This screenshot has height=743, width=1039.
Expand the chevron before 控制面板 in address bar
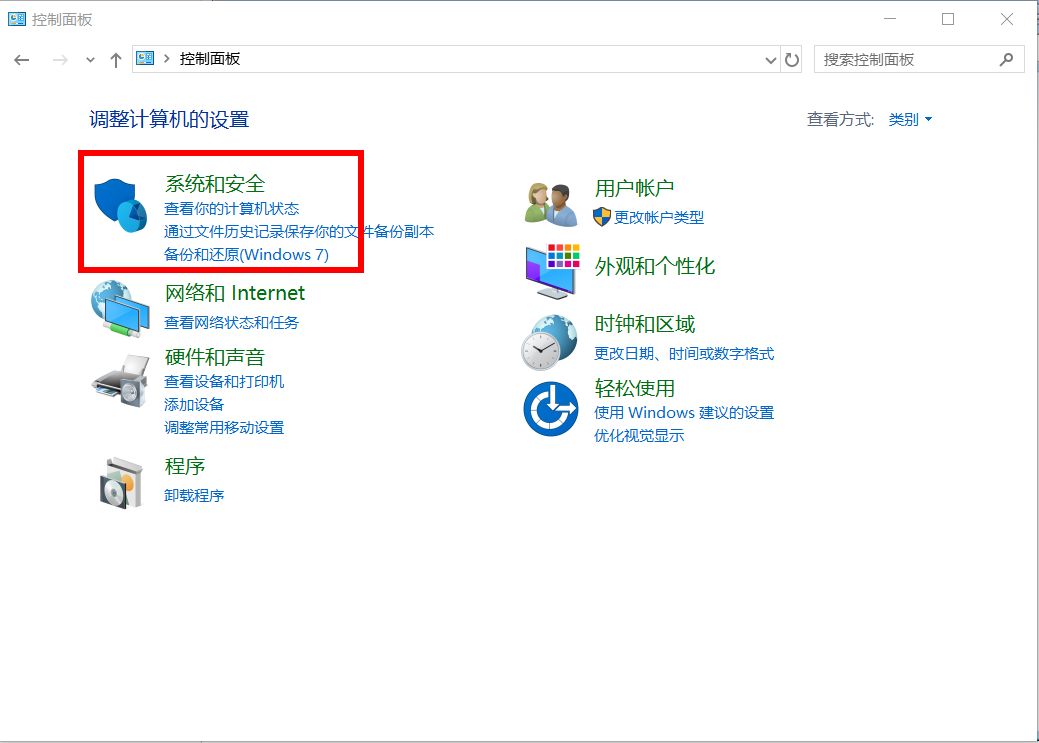[x=166, y=59]
